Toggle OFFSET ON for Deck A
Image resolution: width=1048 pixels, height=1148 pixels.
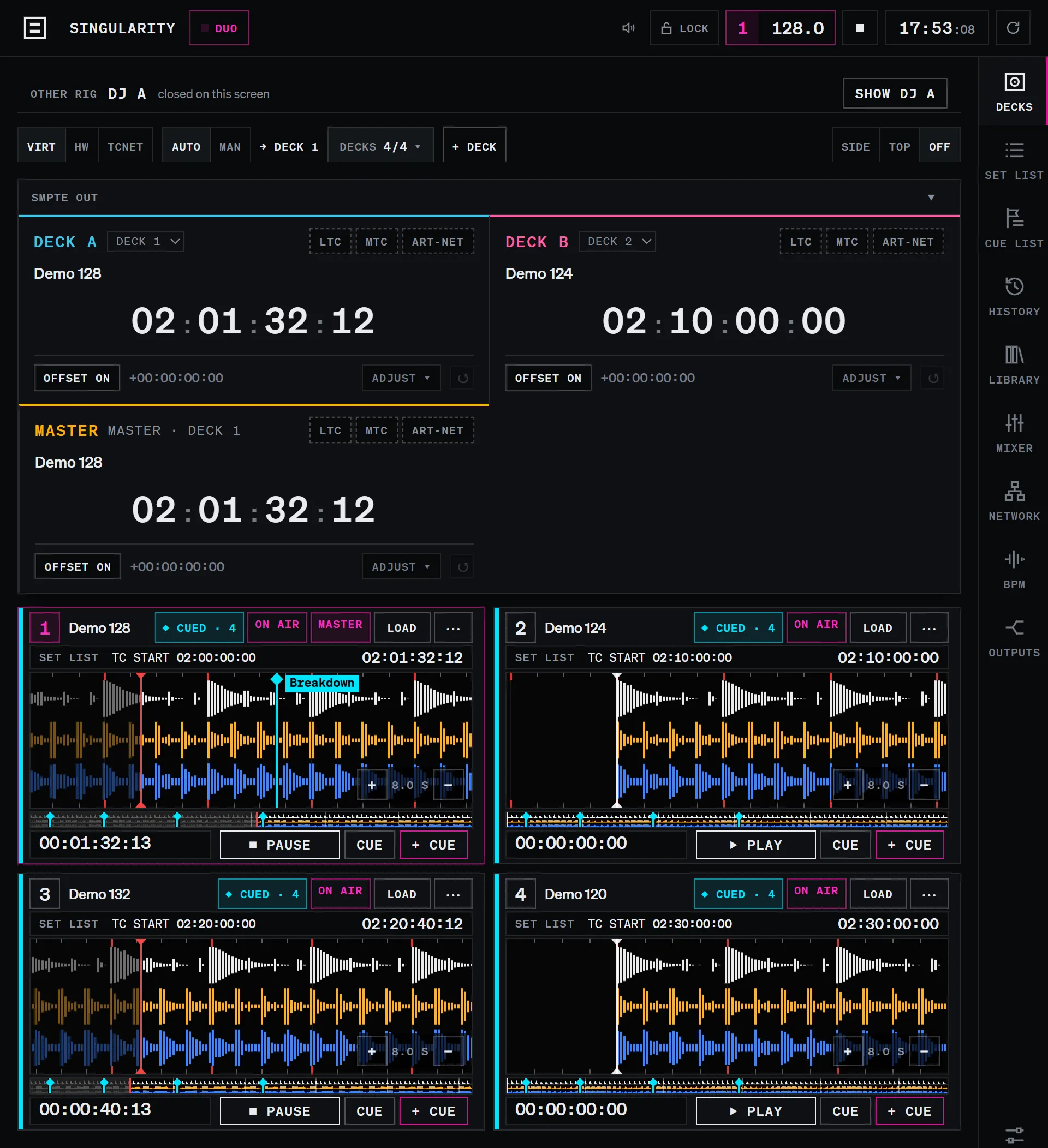coord(77,378)
